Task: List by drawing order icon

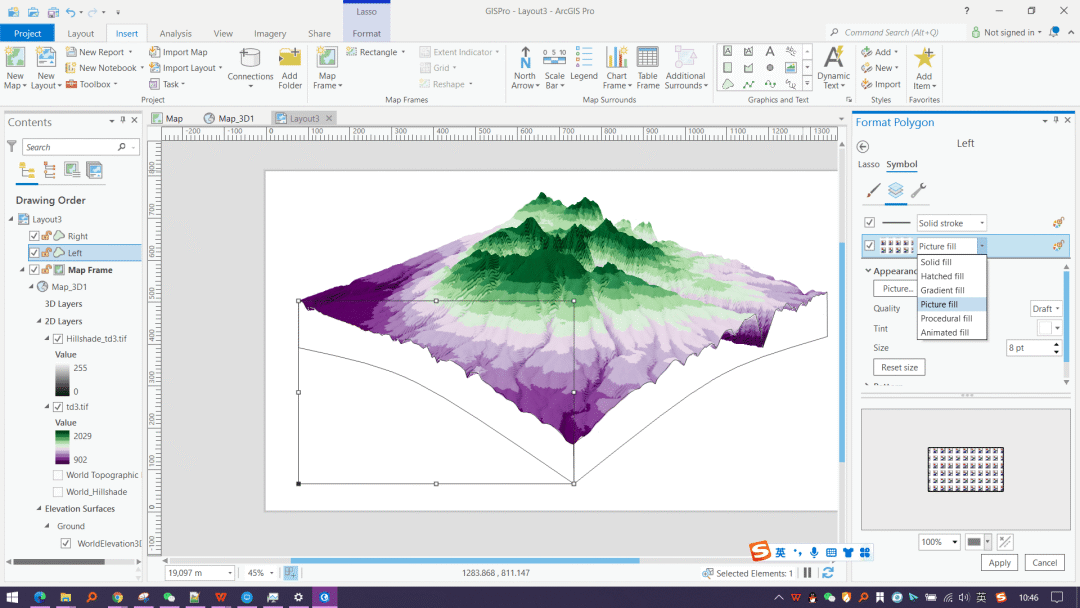Action: click(27, 170)
